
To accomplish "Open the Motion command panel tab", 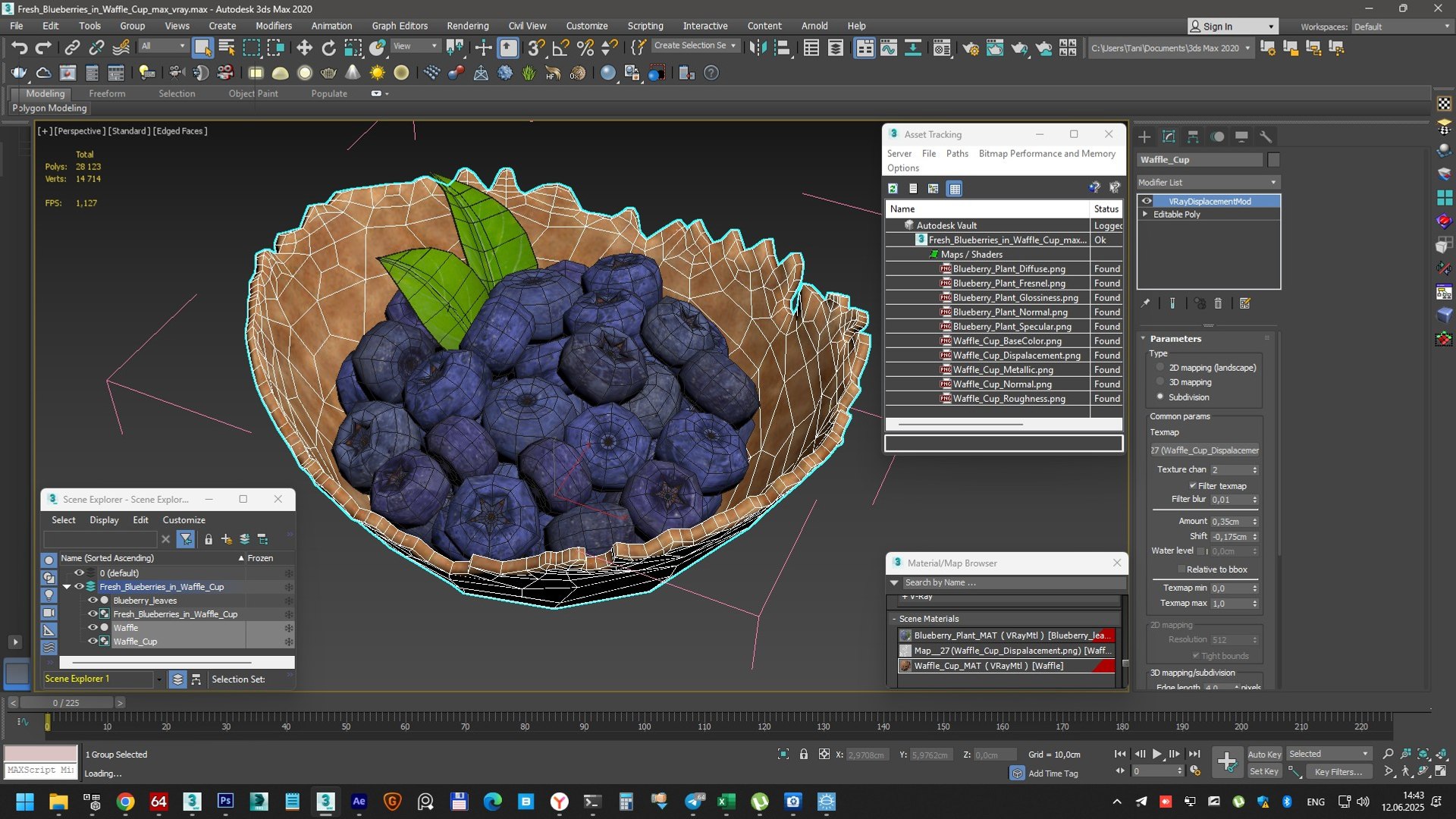I will 1217,136.
